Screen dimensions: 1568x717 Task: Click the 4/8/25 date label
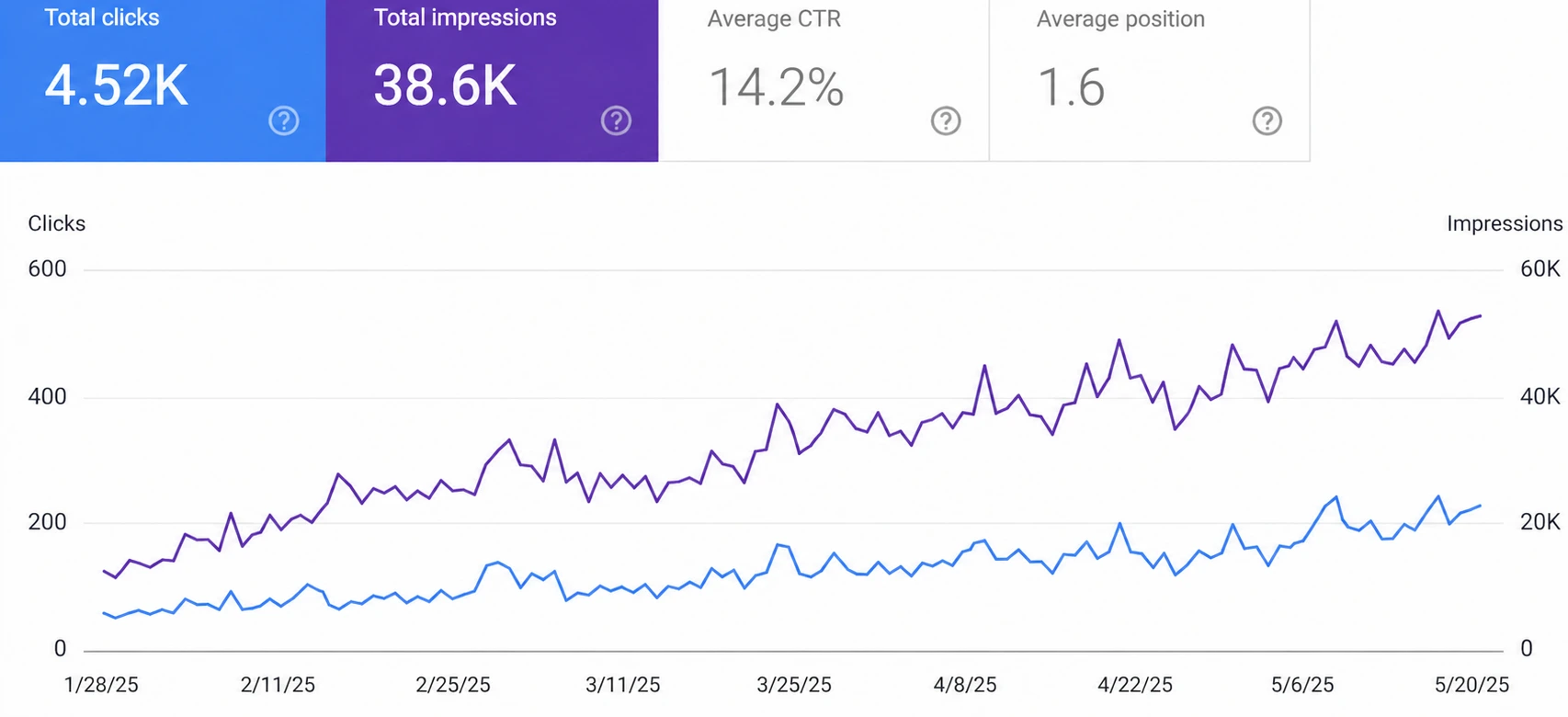point(965,685)
